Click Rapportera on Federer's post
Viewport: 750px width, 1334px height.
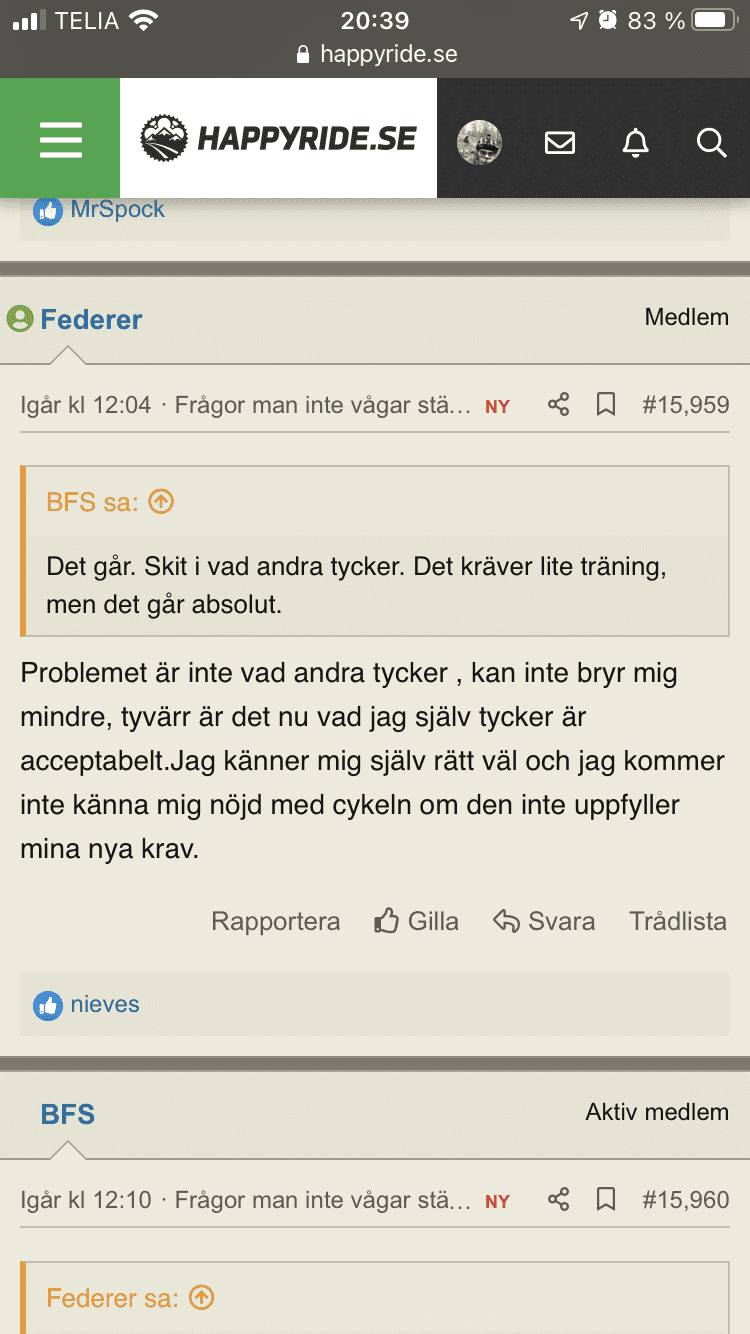(x=275, y=921)
